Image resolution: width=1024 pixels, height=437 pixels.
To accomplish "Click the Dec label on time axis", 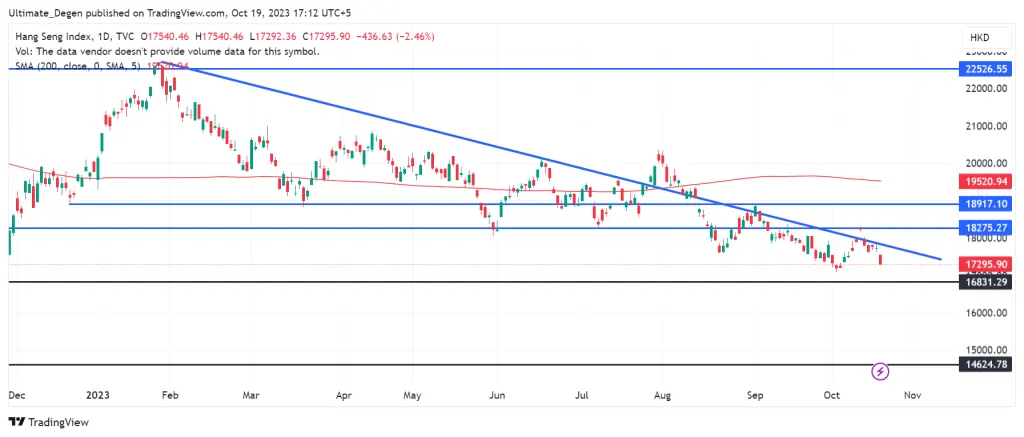I will click(18, 395).
